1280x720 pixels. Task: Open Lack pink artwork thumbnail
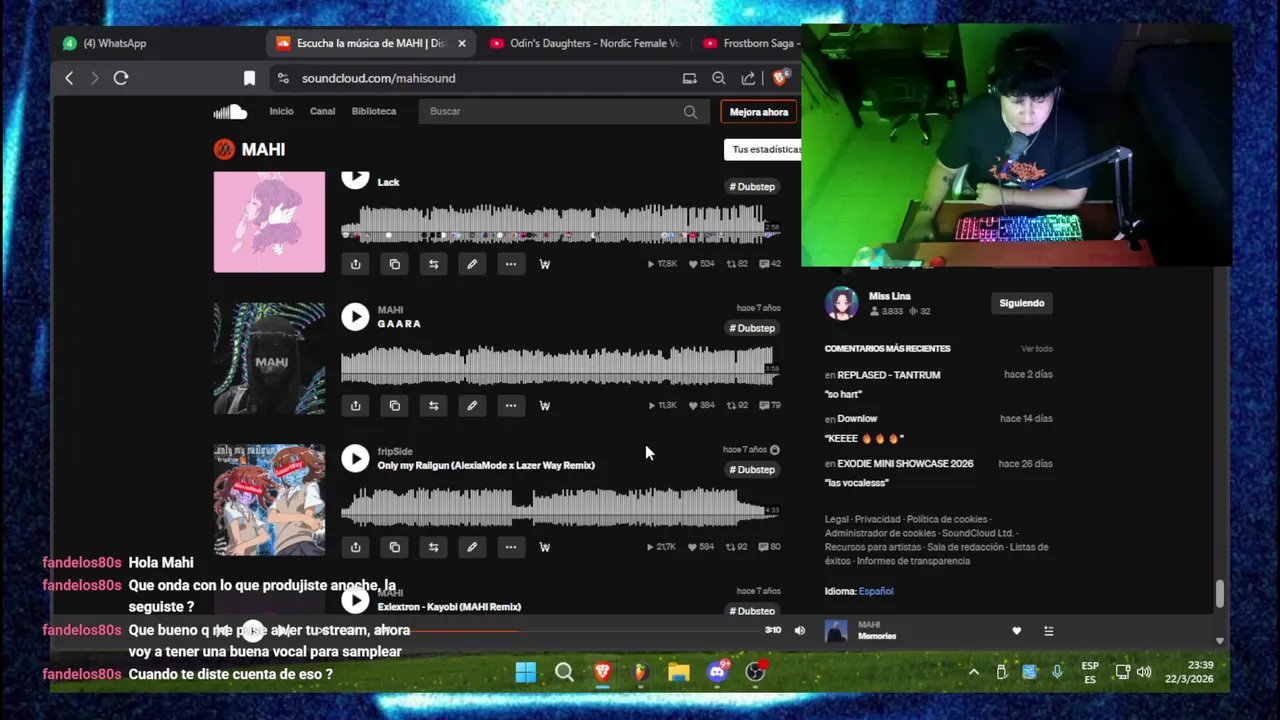point(269,222)
